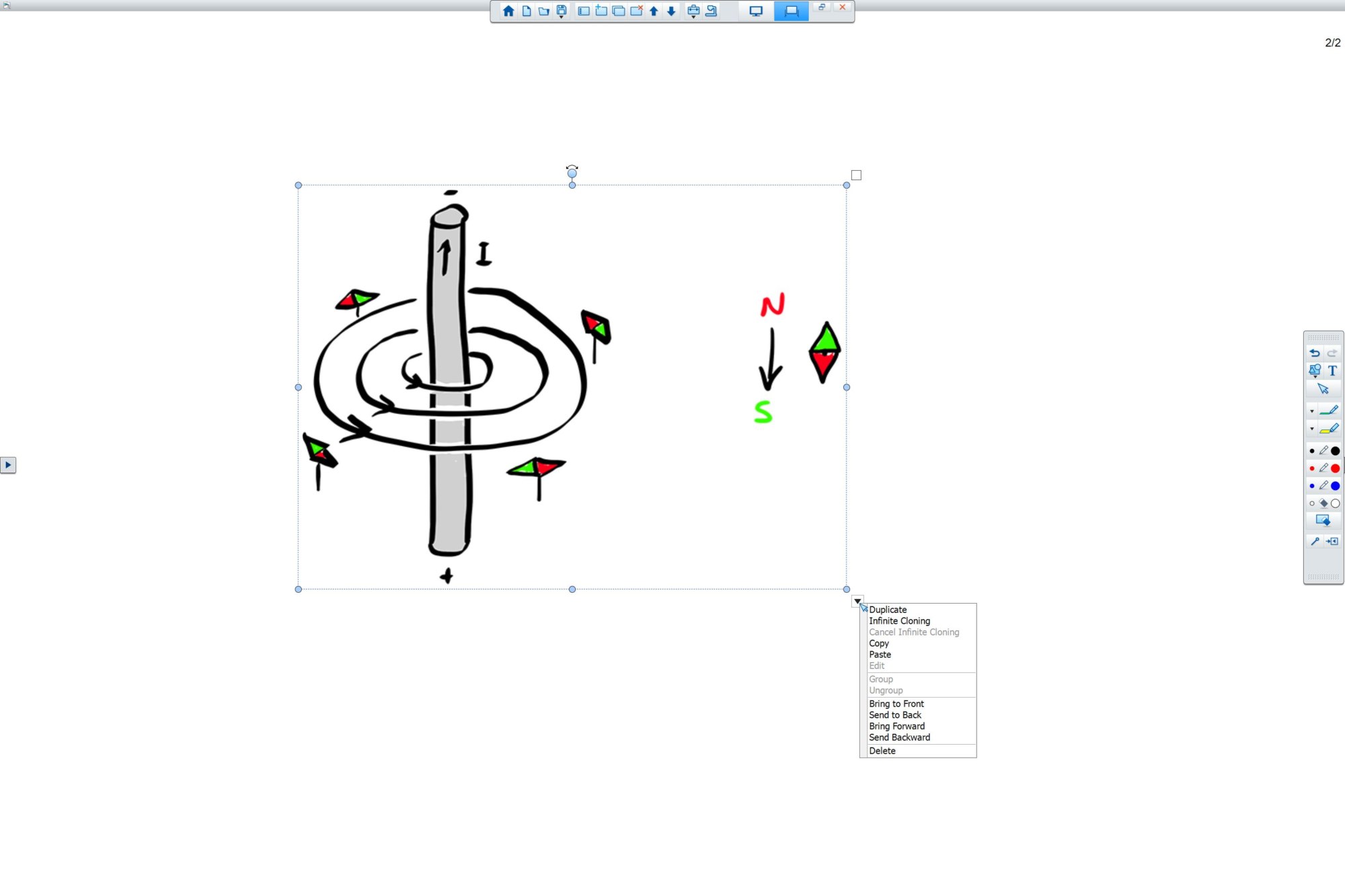Open the save options dropdown arrow
1345x896 pixels.
[x=562, y=17]
